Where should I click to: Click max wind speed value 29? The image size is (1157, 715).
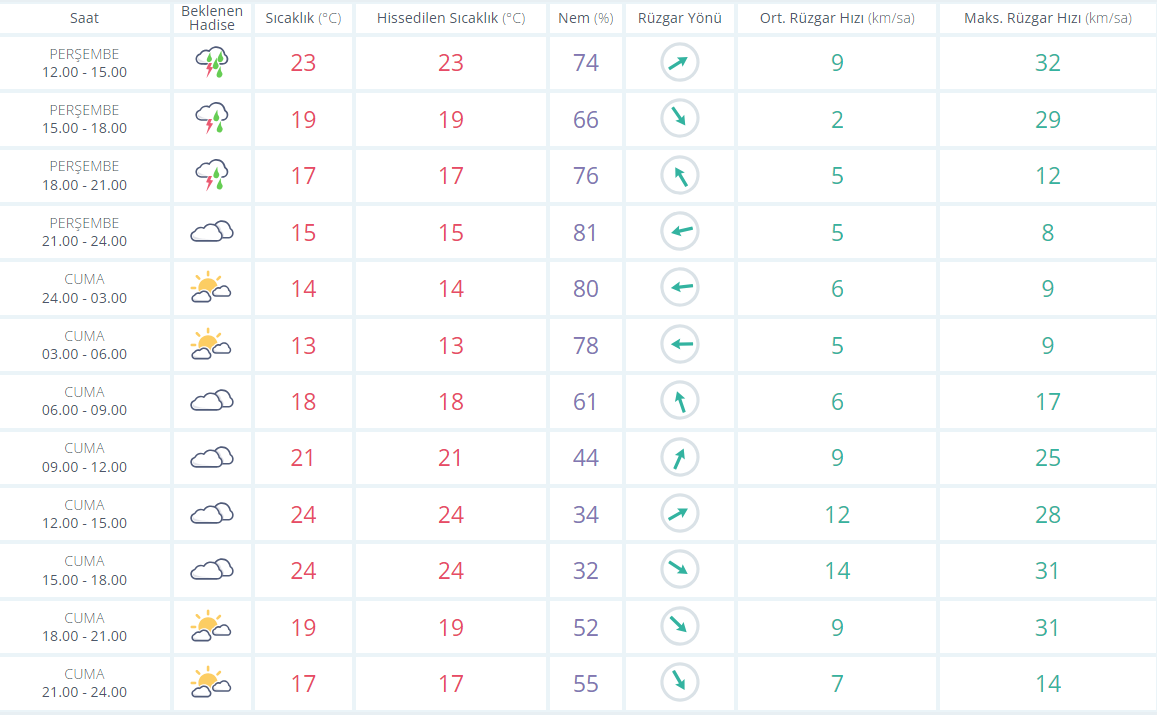[x=1048, y=120]
